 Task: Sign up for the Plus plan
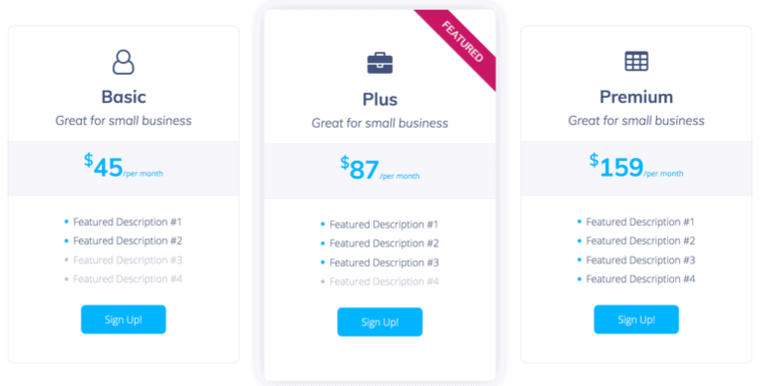tap(380, 322)
